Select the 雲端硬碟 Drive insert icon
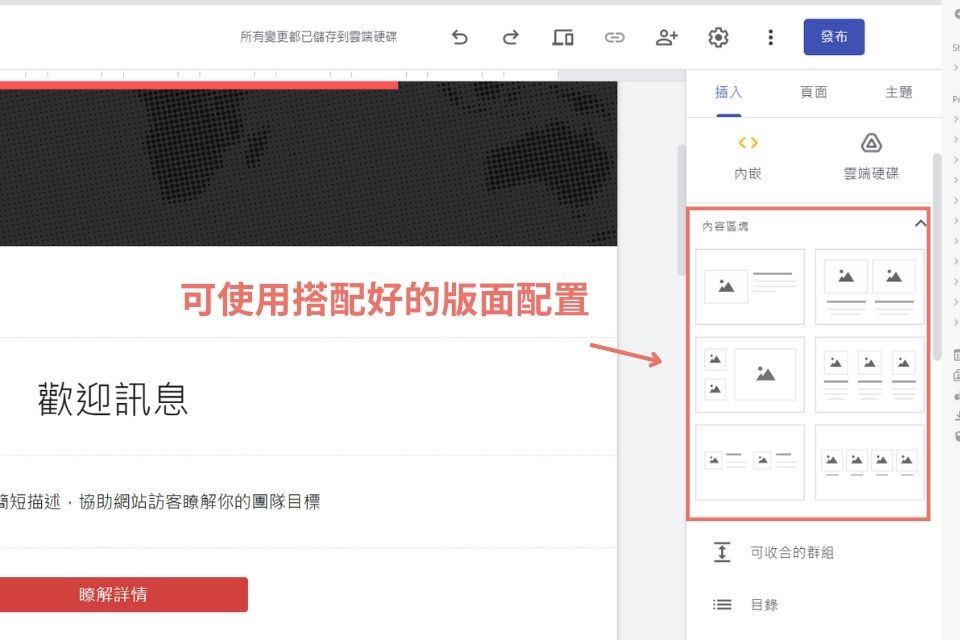Viewport: 960px width, 640px height. point(870,143)
